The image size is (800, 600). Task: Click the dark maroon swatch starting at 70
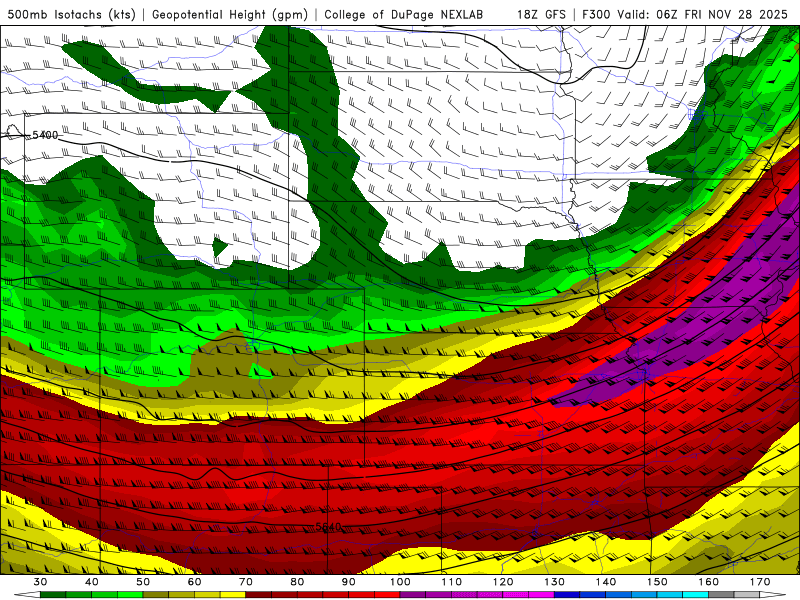click(259, 595)
